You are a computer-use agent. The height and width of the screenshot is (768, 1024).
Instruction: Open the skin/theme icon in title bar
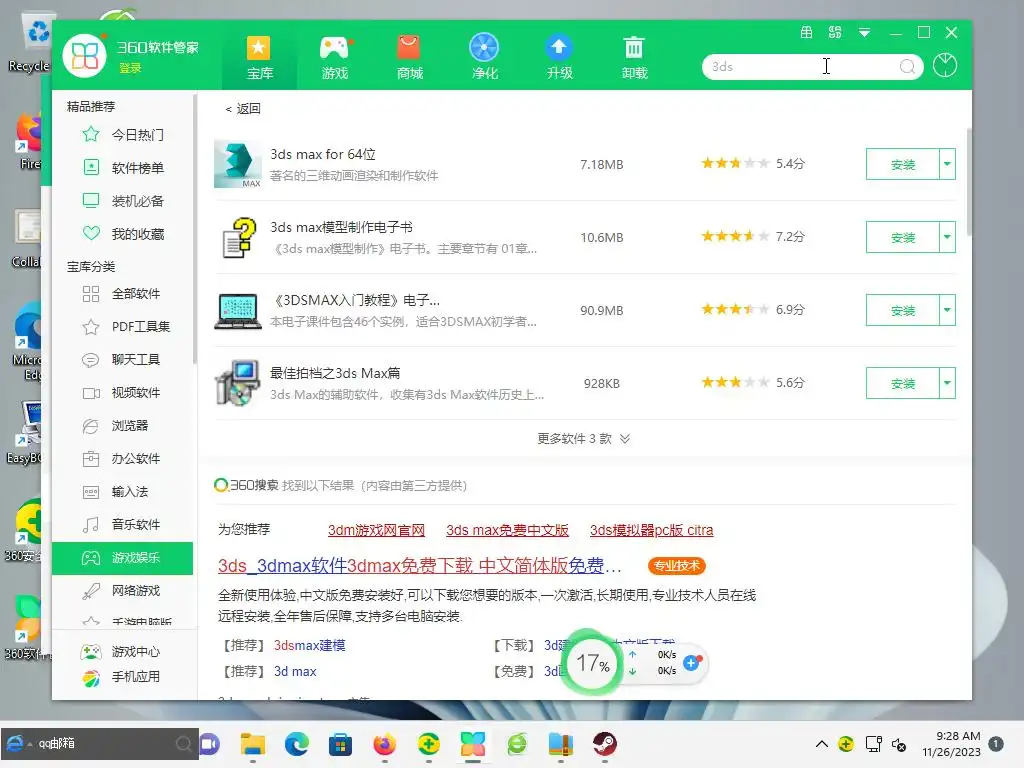coord(835,32)
